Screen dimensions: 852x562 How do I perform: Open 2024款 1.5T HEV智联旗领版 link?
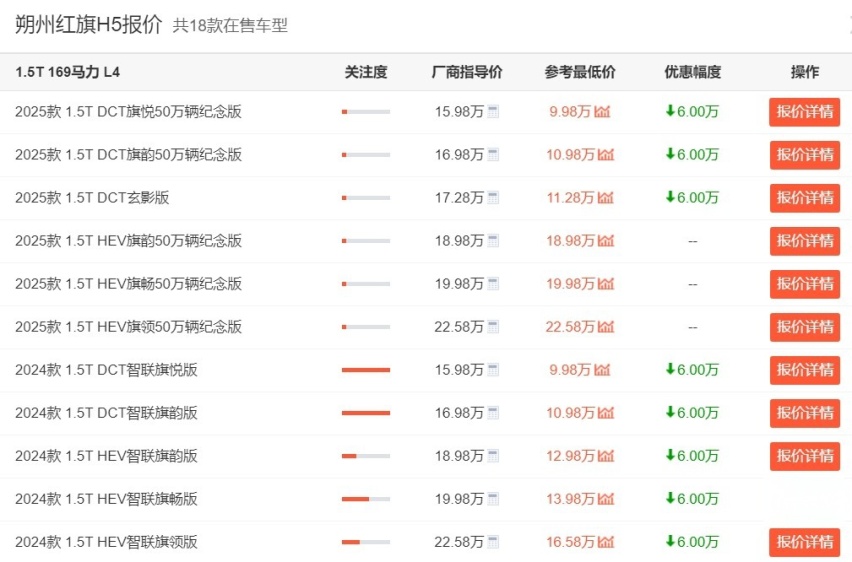(106, 542)
